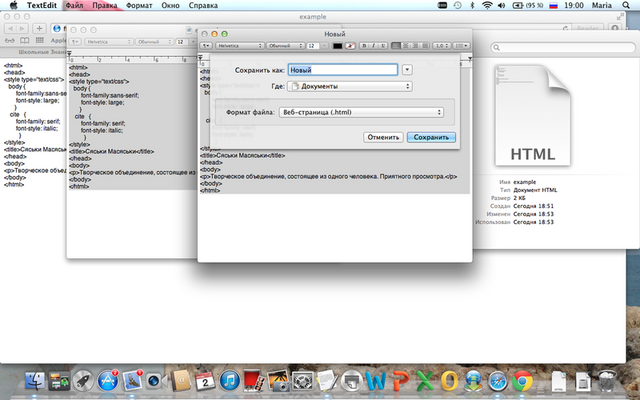Open Helvetica font dropdown in middle TextEdit window
640x400 pixels.
tap(109, 42)
